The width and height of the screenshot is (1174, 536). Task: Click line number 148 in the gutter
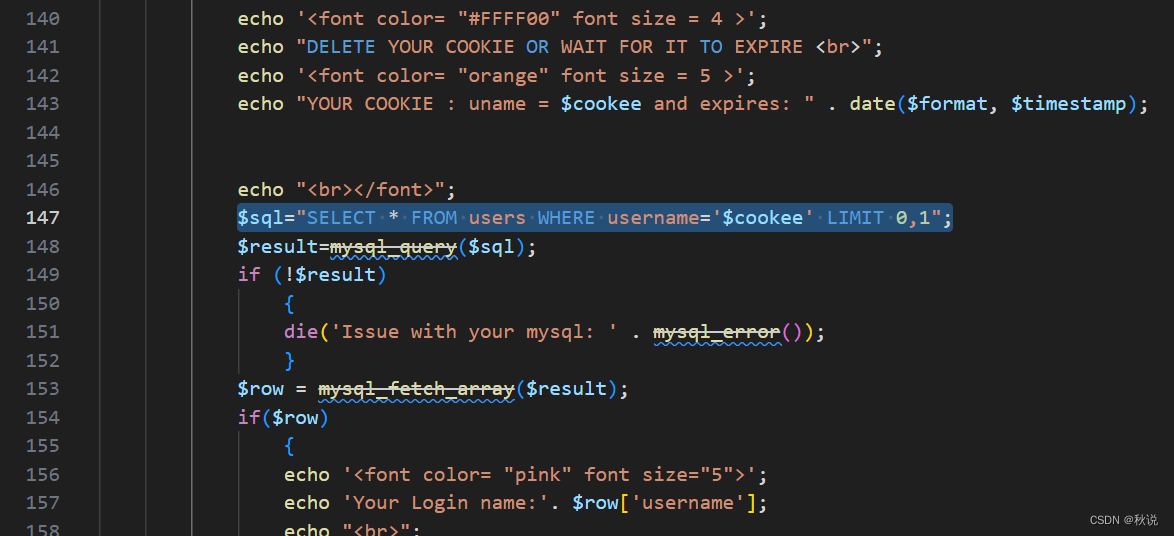[x=43, y=246]
